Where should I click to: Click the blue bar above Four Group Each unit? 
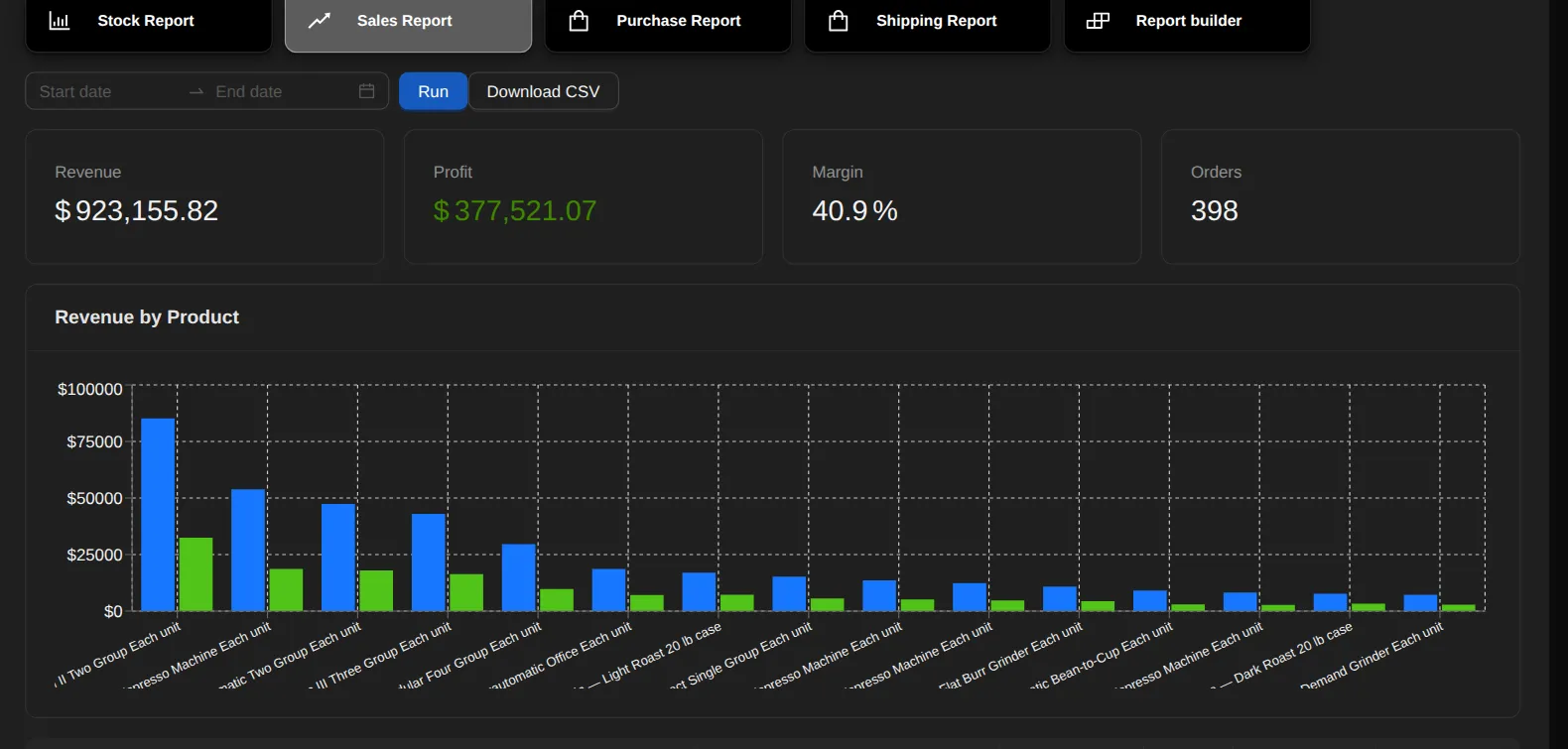(518, 576)
